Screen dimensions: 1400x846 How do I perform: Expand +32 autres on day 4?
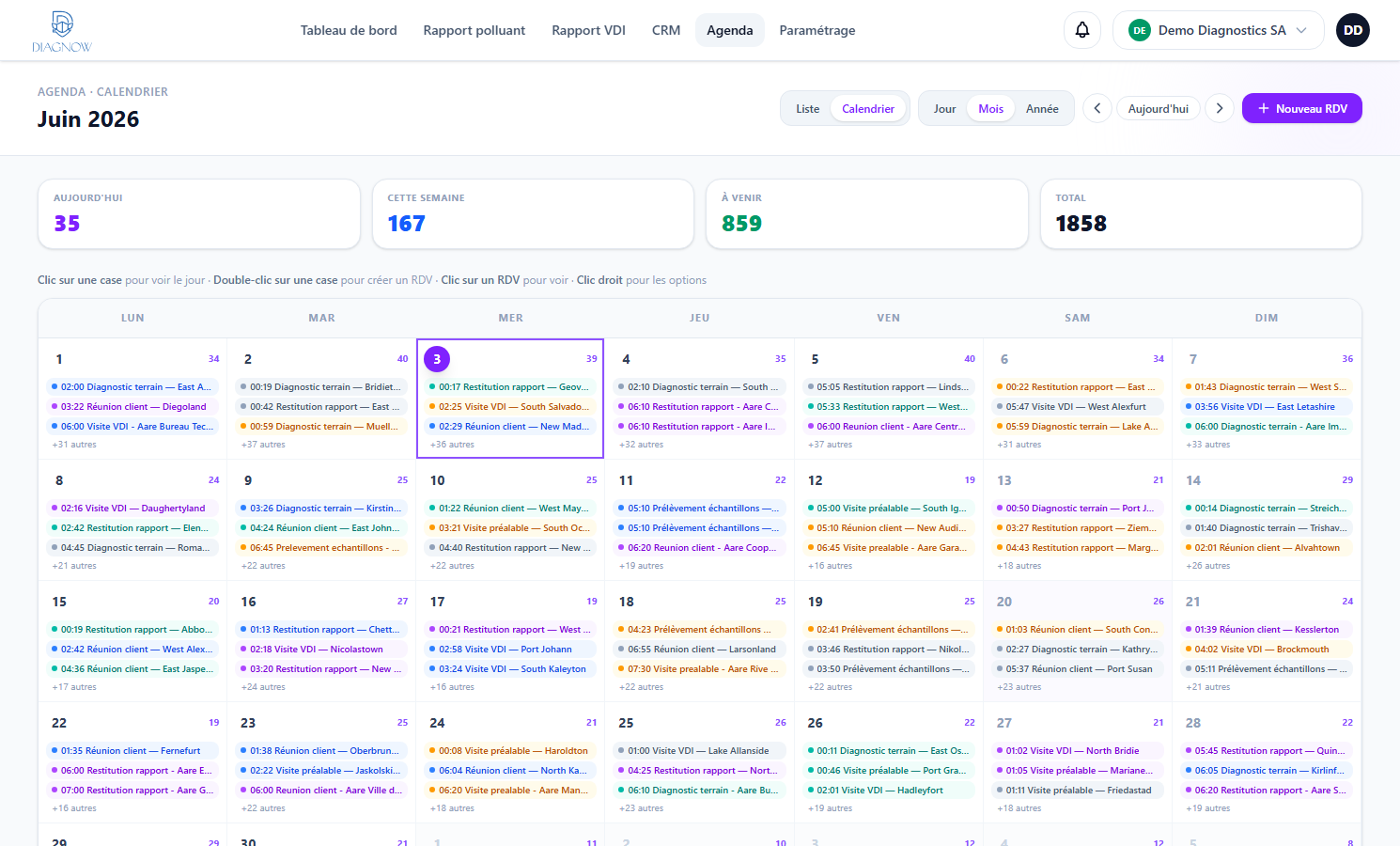click(x=641, y=445)
